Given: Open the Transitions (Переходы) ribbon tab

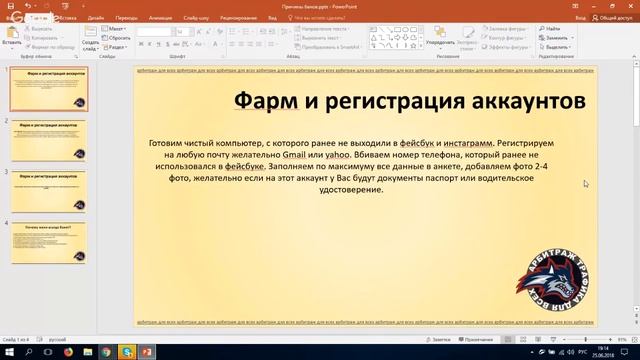Looking at the screenshot, I should [x=126, y=18].
